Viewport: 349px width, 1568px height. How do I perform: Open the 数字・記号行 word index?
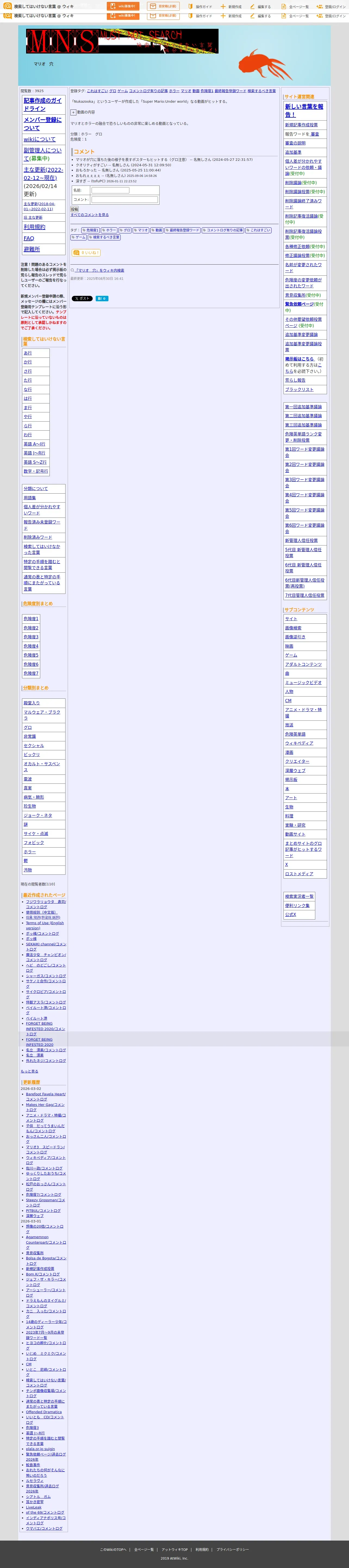point(35,471)
